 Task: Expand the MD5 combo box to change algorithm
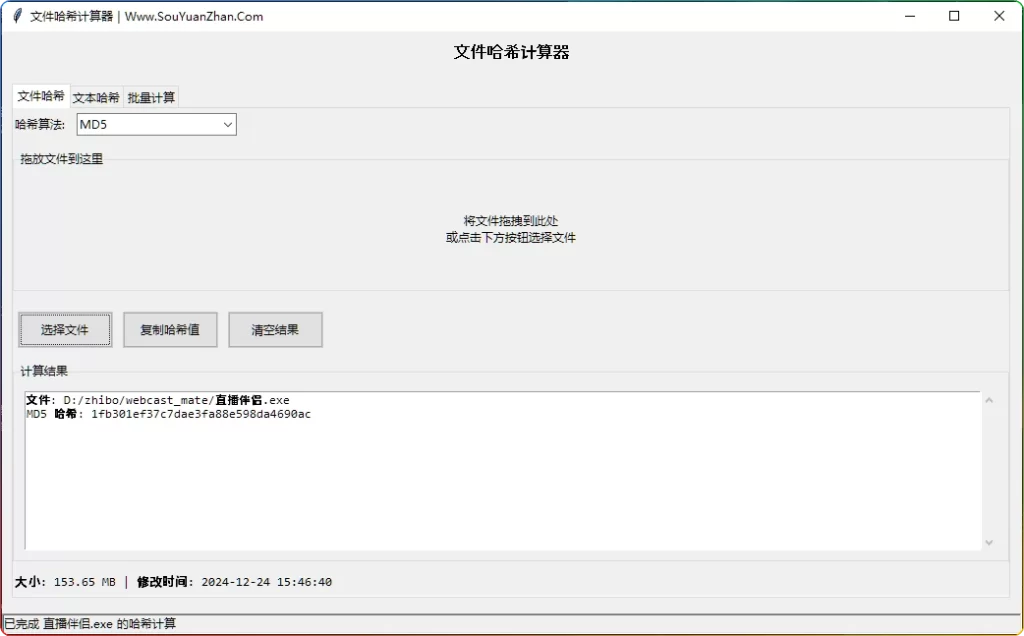pyautogui.click(x=155, y=124)
